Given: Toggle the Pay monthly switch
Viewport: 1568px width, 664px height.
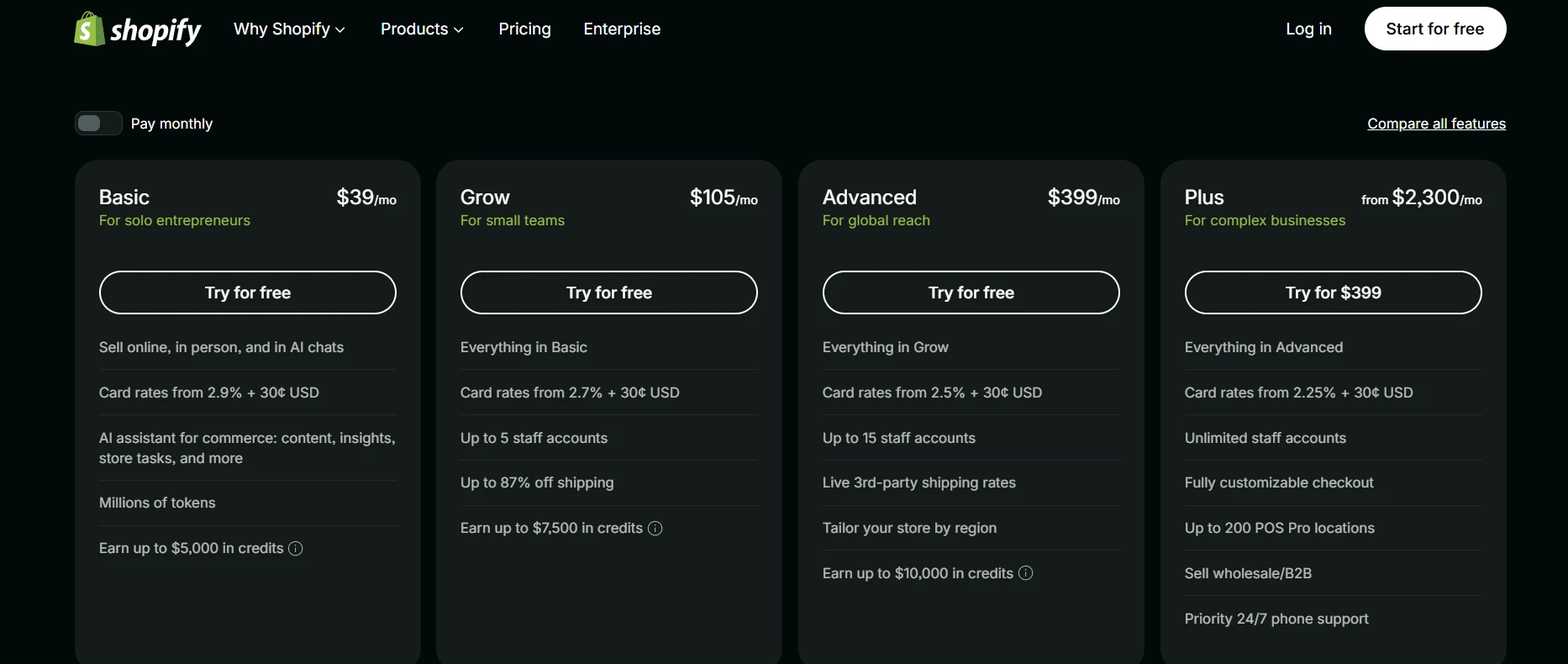Looking at the screenshot, I should (x=98, y=124).
